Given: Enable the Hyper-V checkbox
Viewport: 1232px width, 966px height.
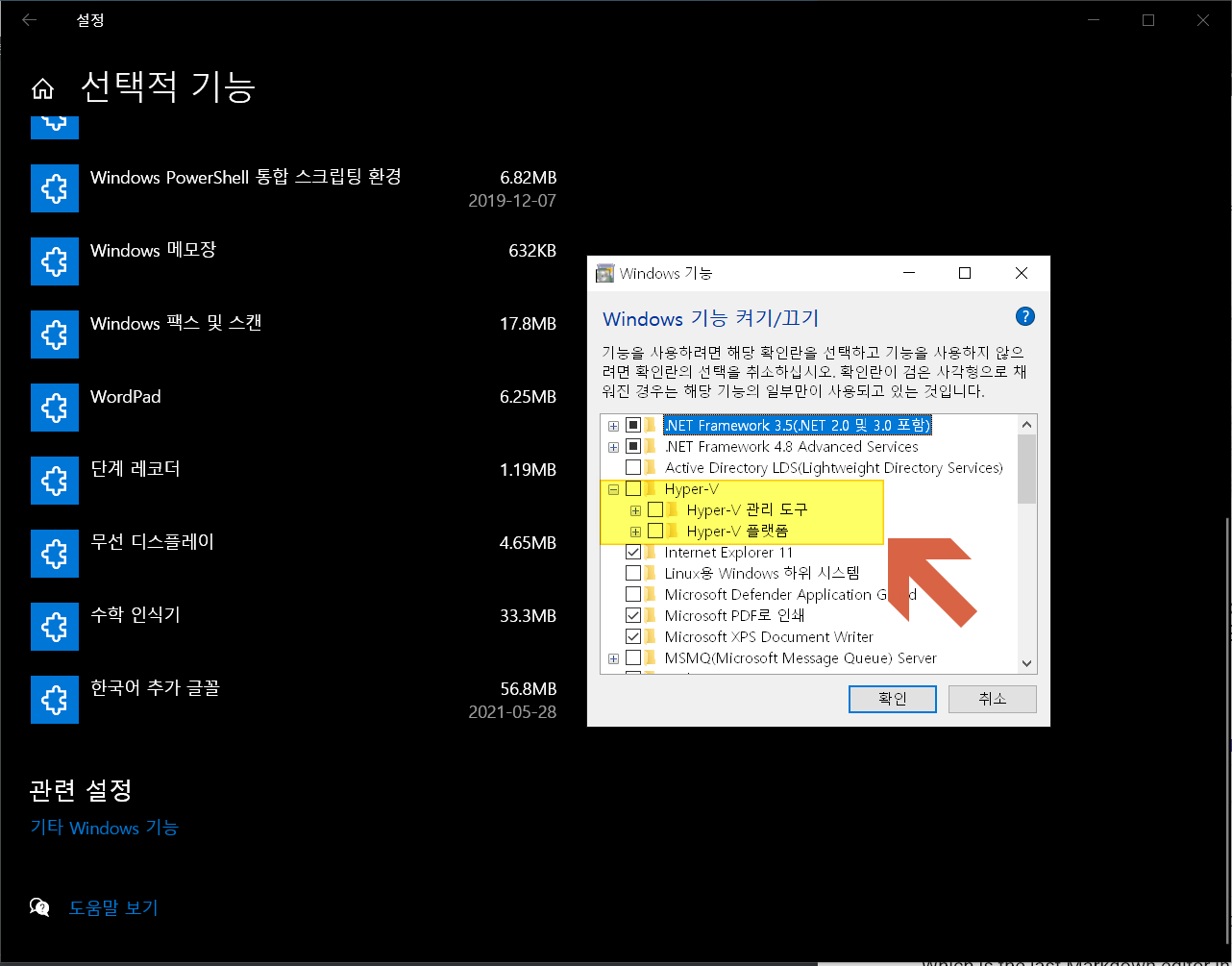Looking at the screenshot, I should [x=633, y=489].
